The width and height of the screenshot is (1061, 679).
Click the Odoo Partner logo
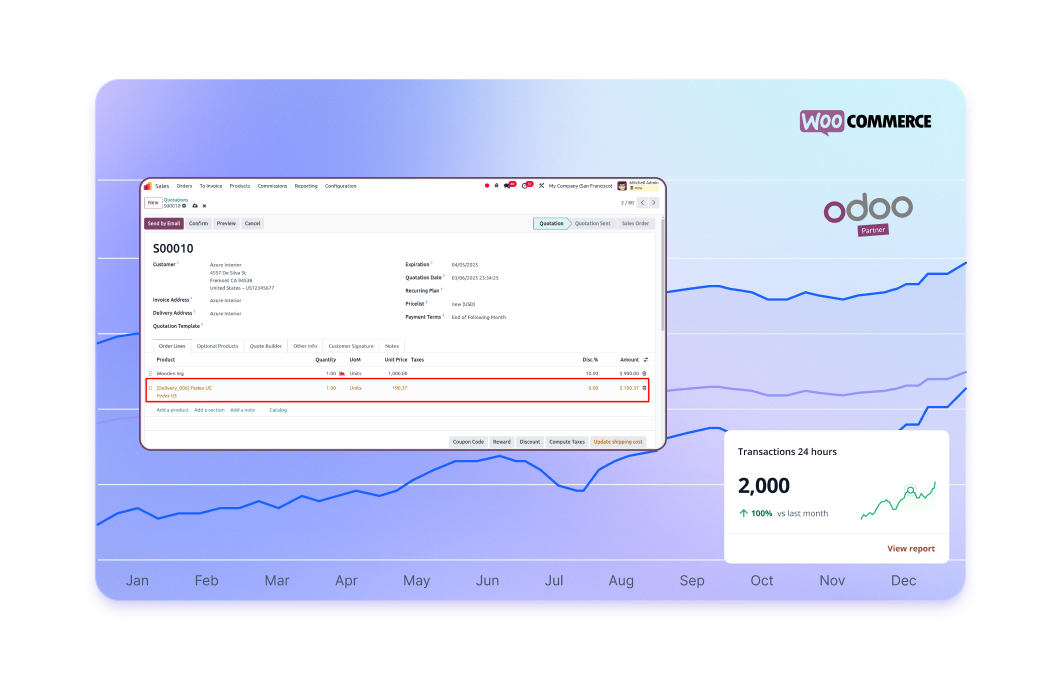868,215
